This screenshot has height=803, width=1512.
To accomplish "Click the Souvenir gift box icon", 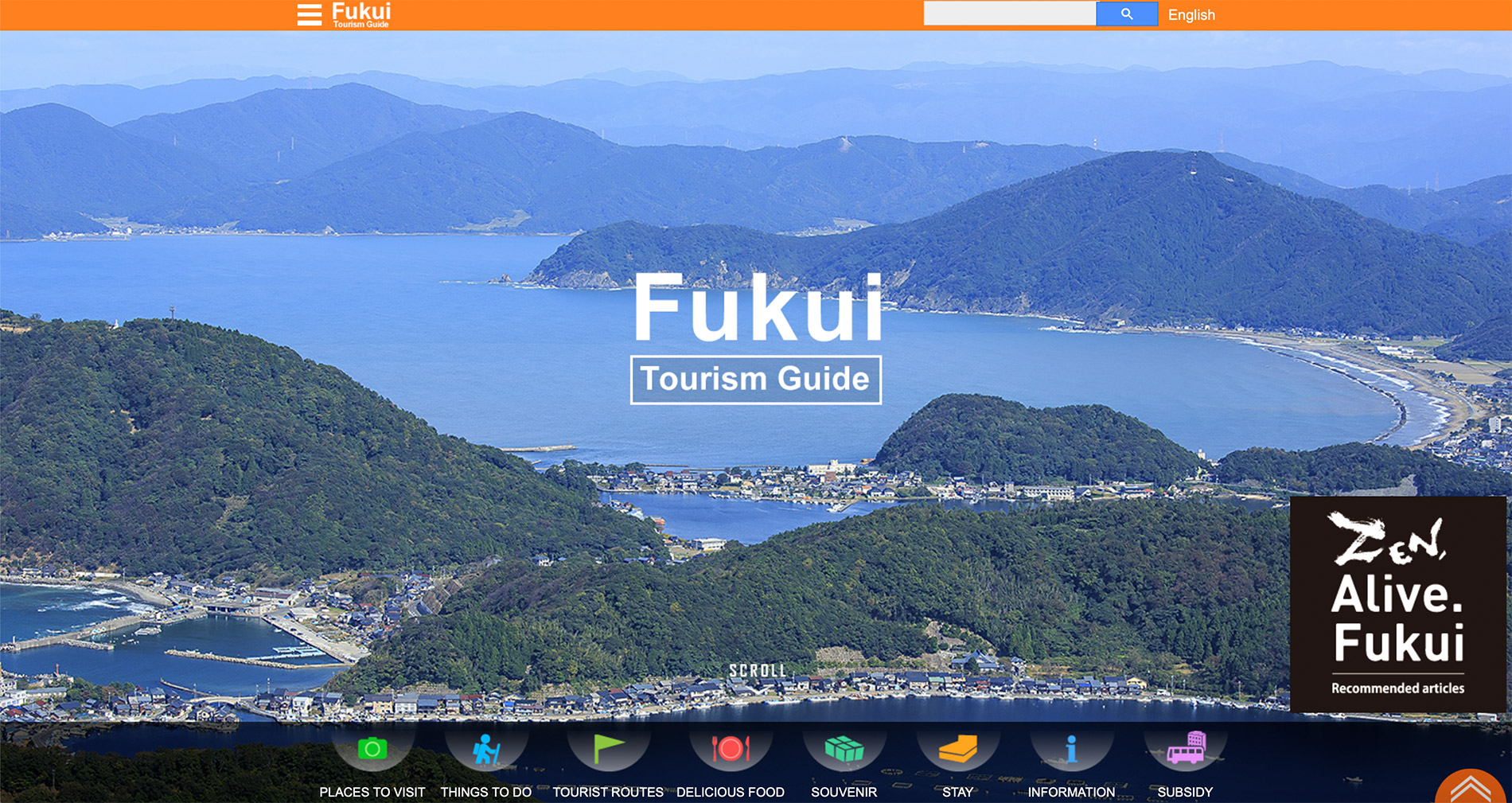I will pos(844,746).
